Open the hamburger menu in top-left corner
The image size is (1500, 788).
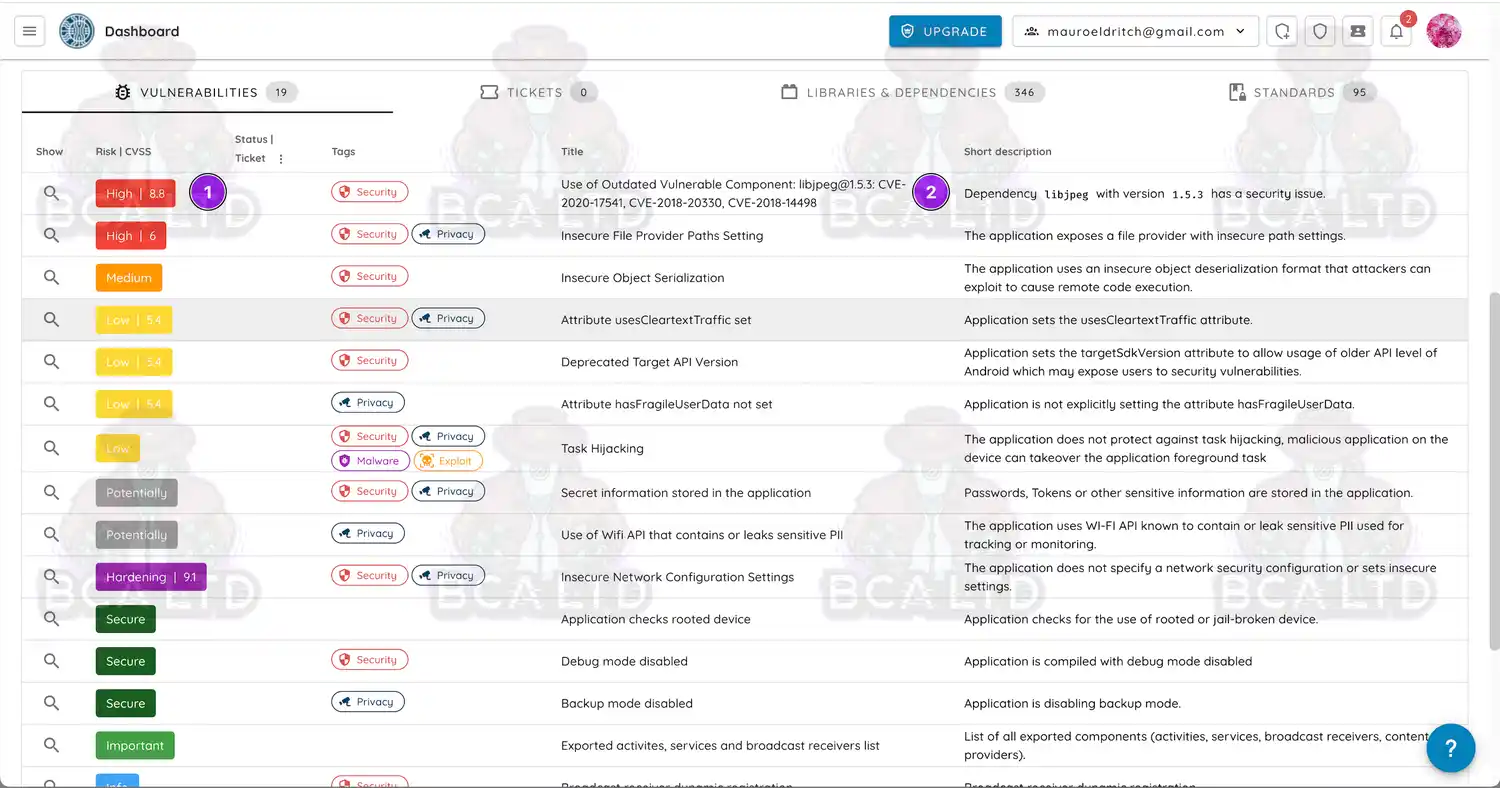point(29,31)
